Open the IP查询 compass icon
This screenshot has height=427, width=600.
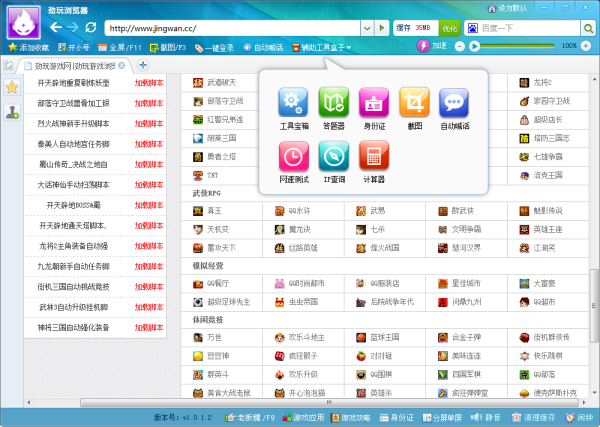tap(333, 157)
